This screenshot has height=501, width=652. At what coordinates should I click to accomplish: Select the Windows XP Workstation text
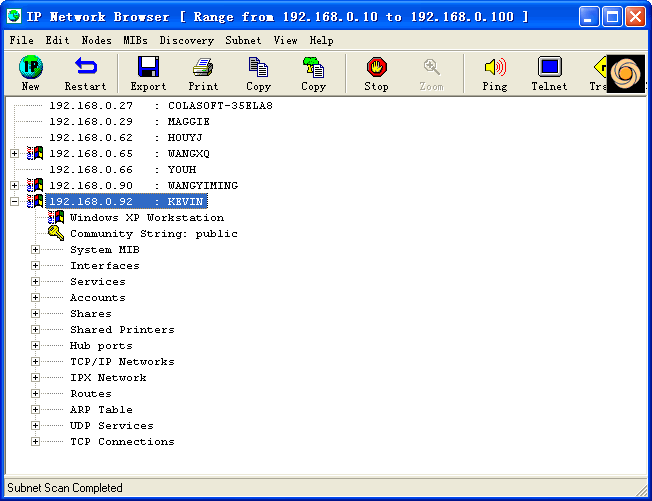tap(147, 218)
